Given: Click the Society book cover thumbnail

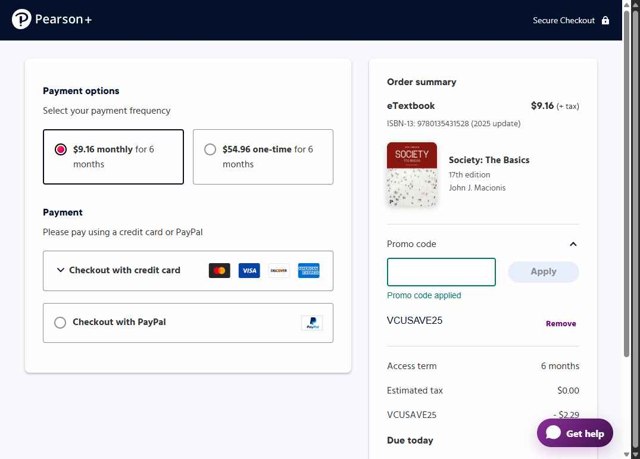Looking at the screenshot, I should tap(412, 174).
